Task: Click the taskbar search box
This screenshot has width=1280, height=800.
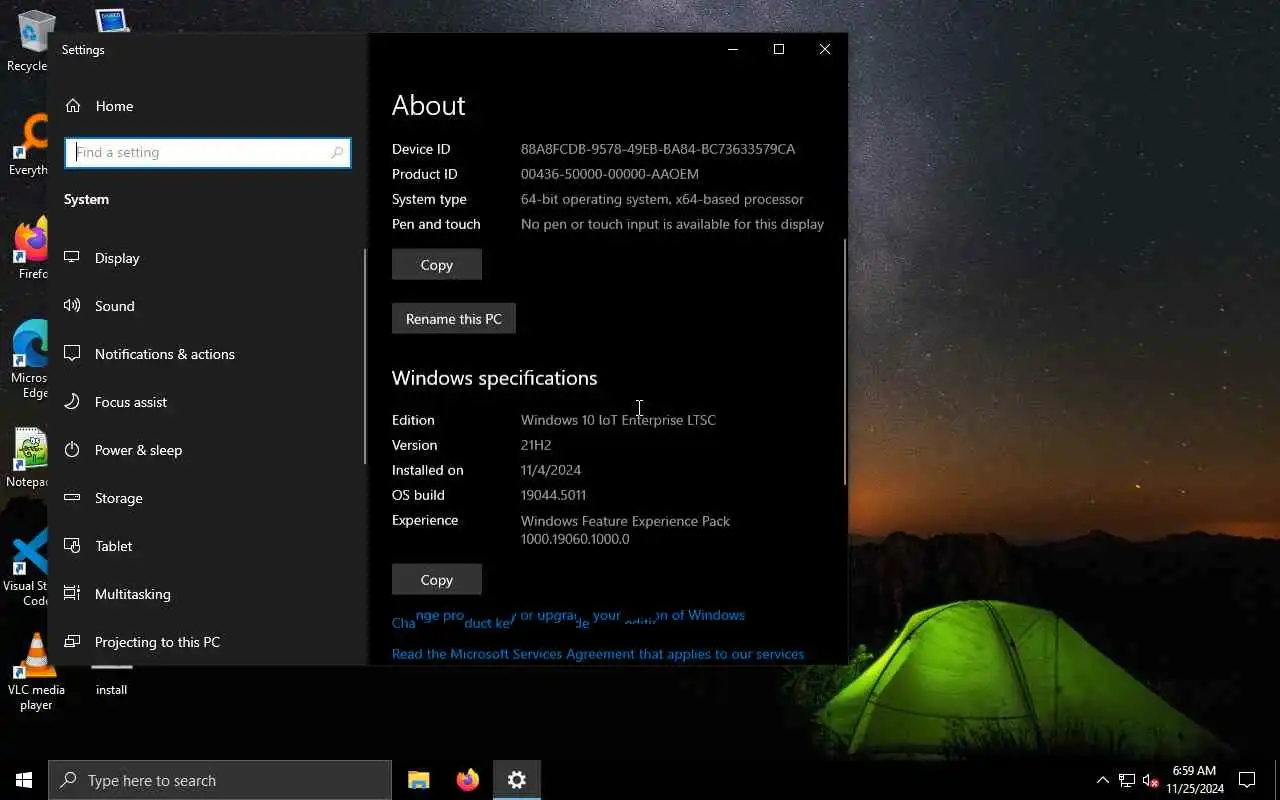Action: [x=220, y=780]
